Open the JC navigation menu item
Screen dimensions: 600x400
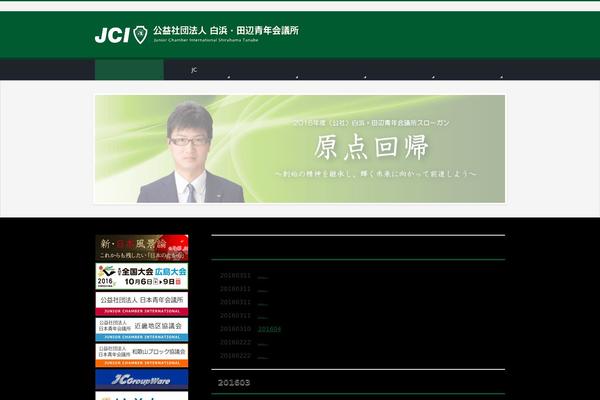[194, 70]
